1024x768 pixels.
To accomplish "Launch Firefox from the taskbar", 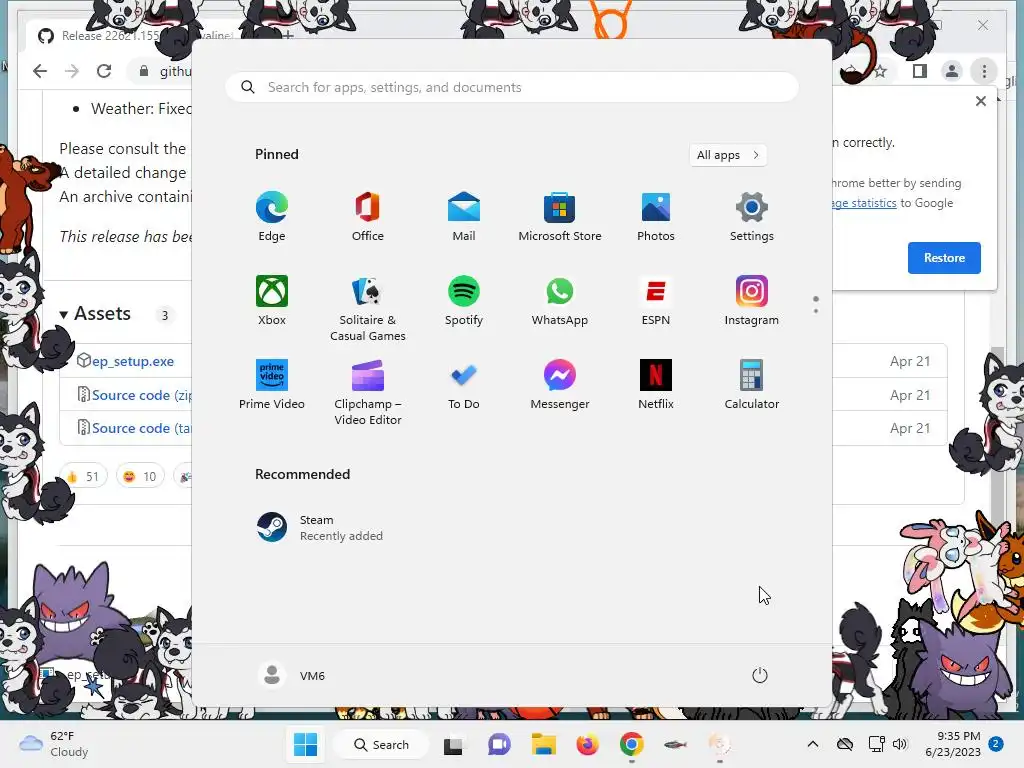I will click(x=587, y=744).
